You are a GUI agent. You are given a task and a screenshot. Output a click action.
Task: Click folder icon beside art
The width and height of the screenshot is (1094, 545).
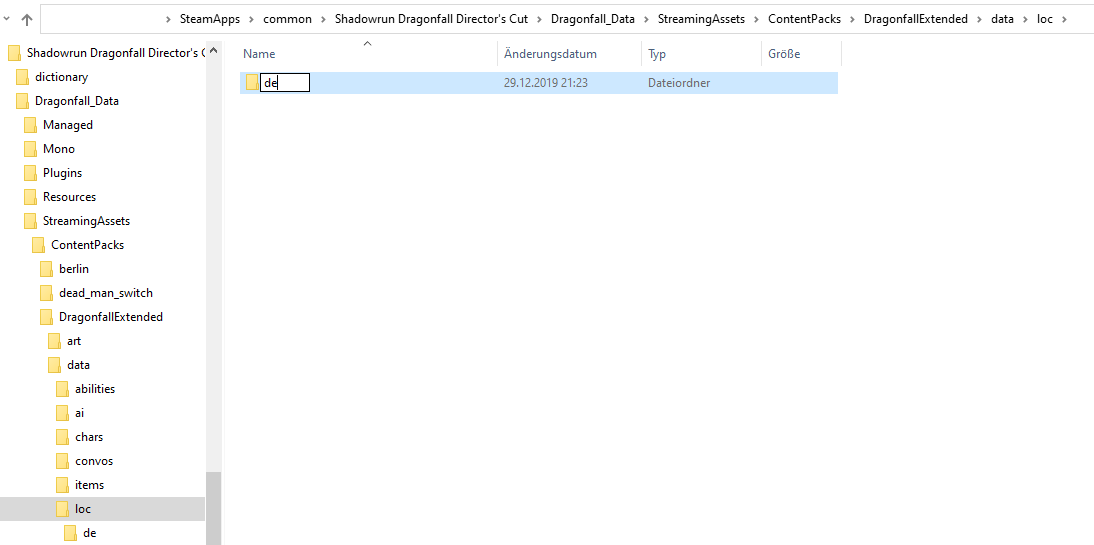coord(55,341)
